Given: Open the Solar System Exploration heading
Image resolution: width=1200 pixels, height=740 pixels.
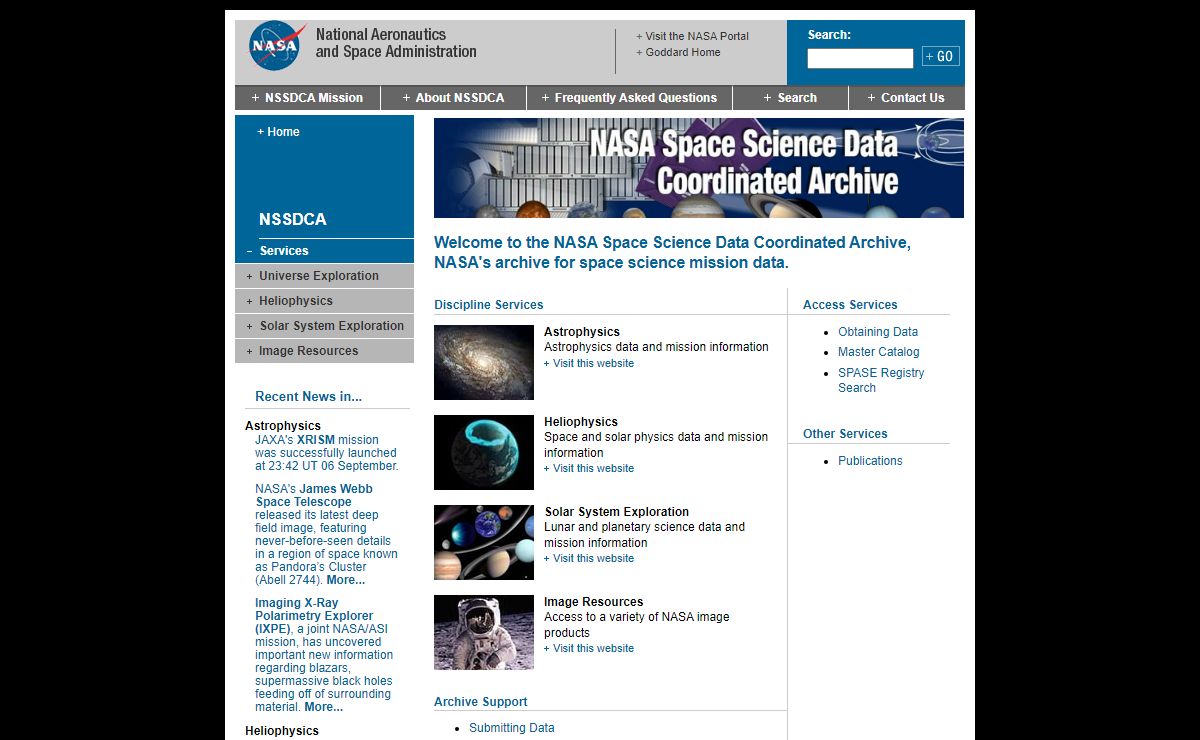Looking at the screenshot, I should pos(617,512).
